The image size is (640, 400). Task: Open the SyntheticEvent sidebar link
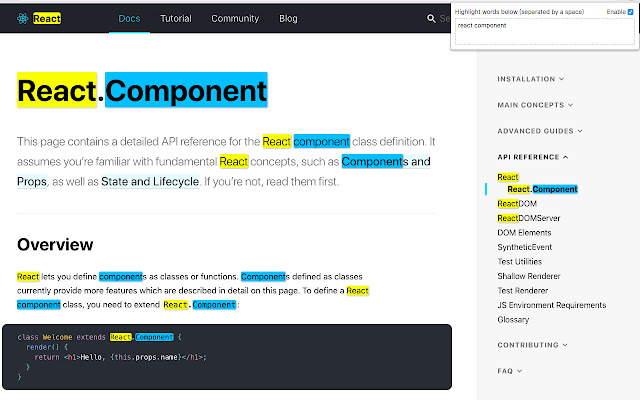(524, 247)
